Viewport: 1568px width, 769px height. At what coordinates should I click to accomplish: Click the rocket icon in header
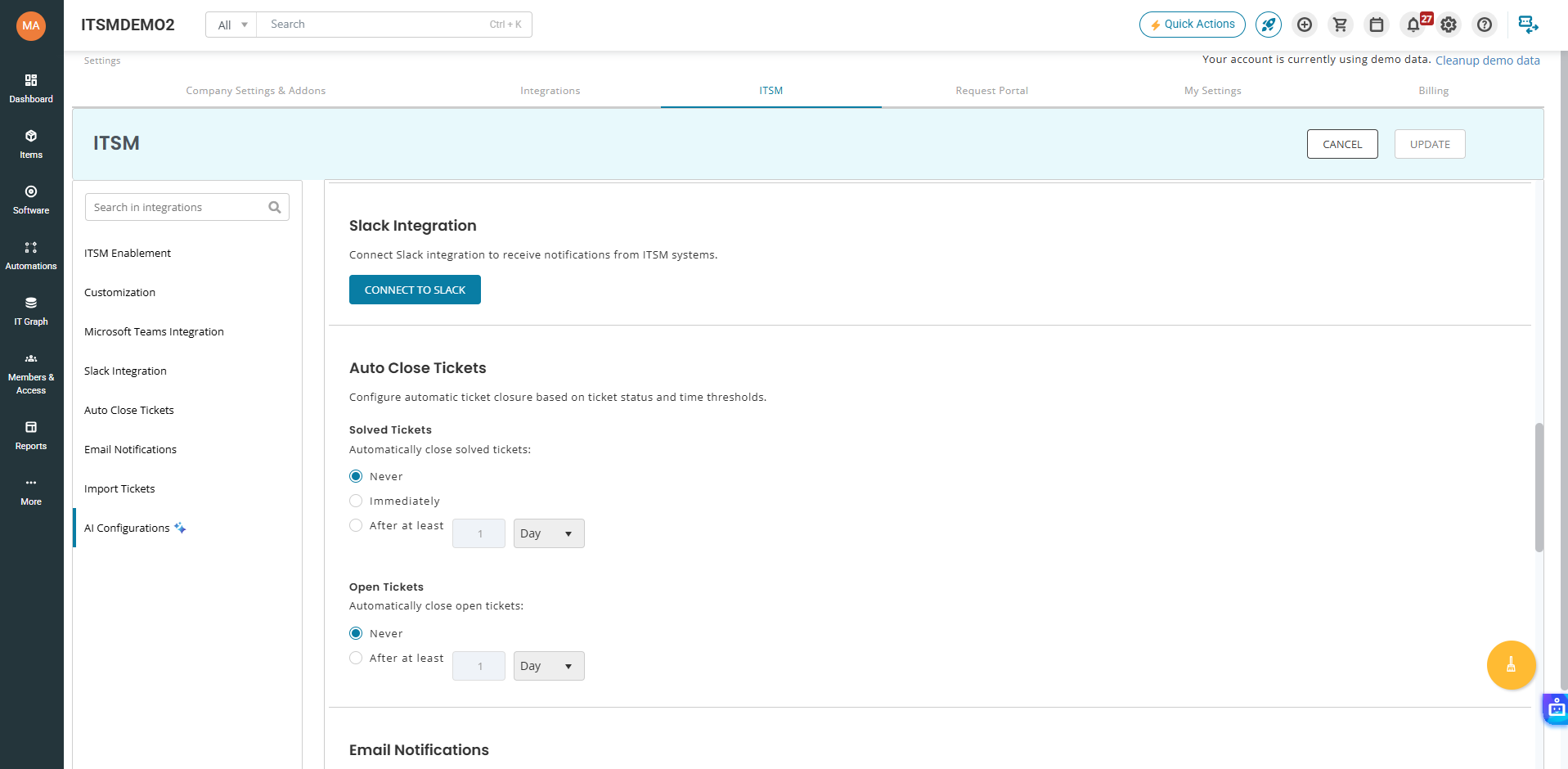tap(1269, 25)
